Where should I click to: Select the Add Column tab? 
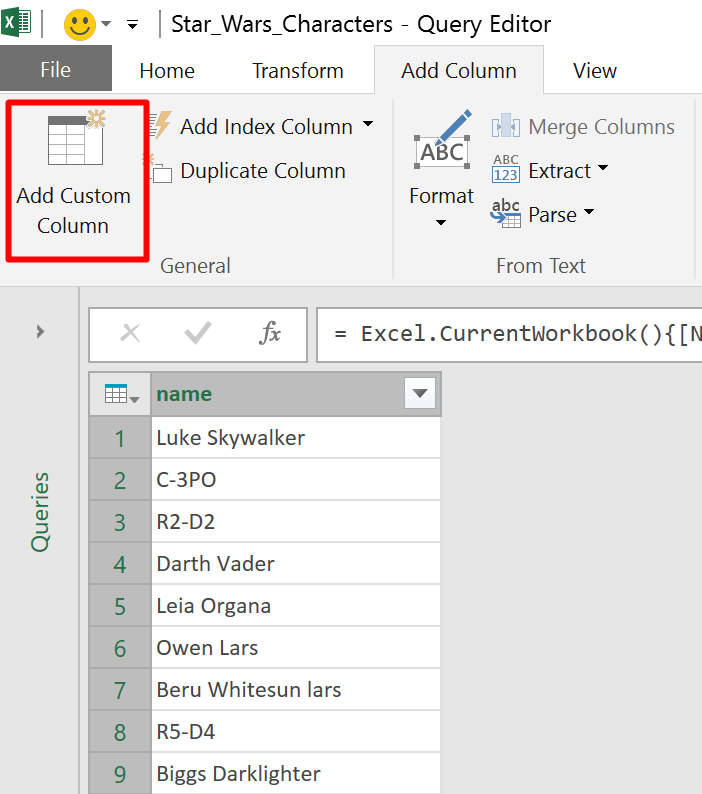pos(459,70)
